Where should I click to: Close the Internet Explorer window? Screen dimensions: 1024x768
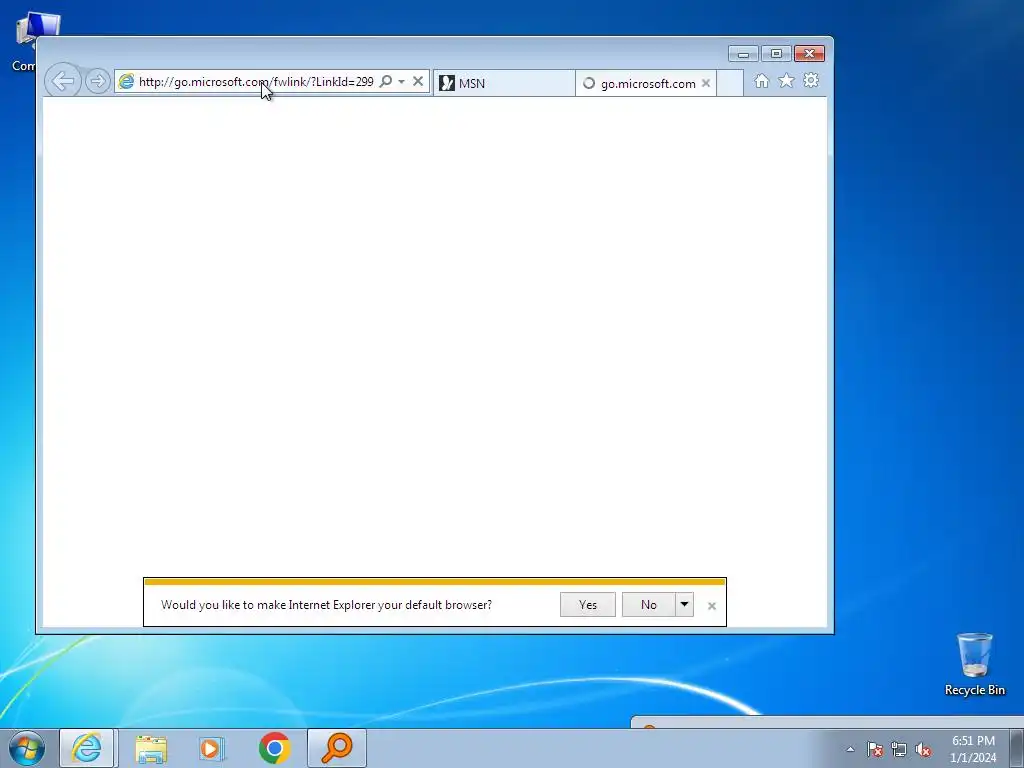pos(810,54)
